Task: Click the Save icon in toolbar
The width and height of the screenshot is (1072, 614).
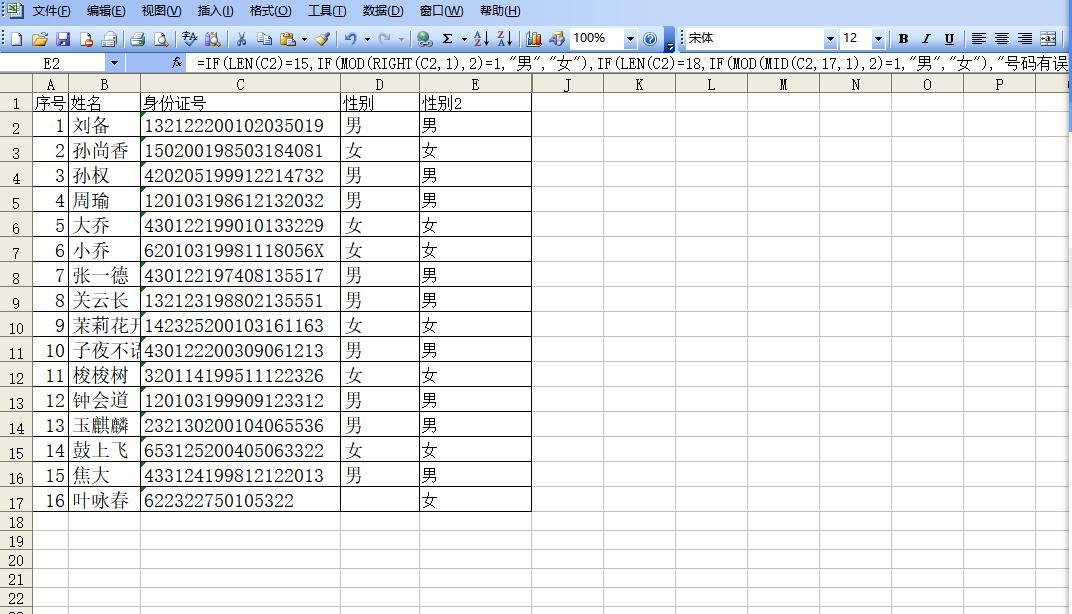Action: tap(63, 39)
